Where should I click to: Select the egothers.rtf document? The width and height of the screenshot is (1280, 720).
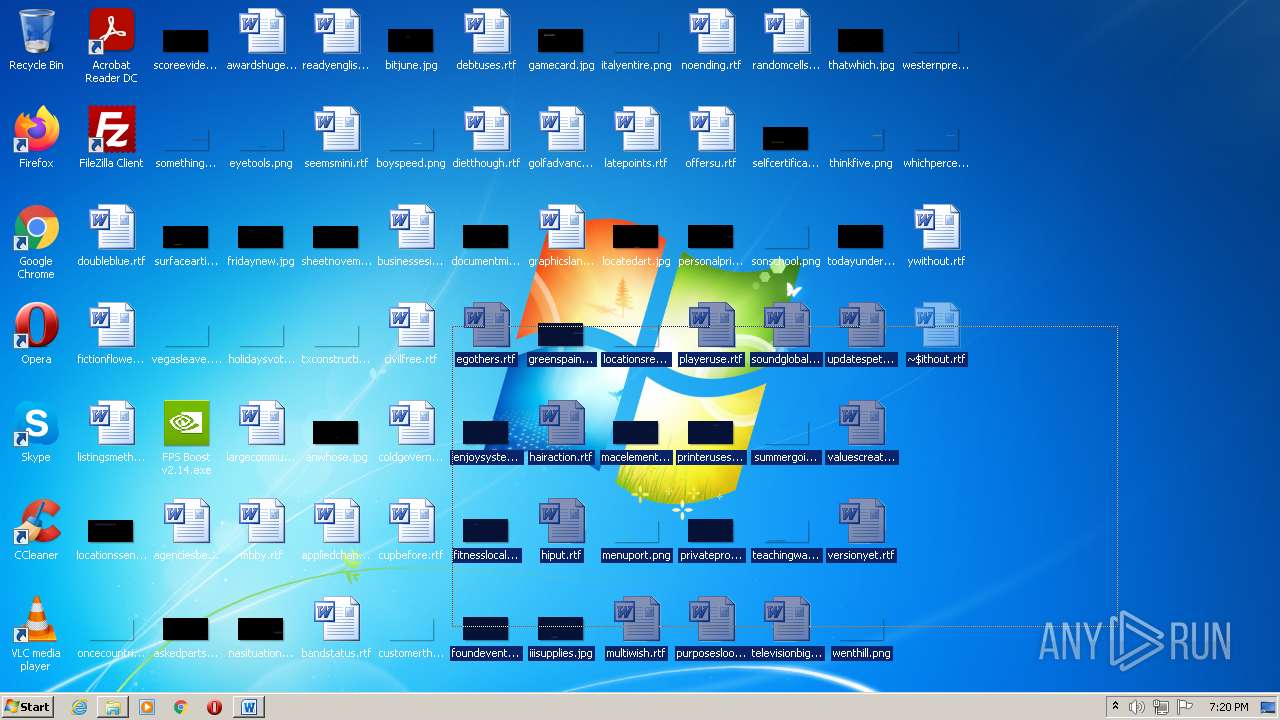486,334
